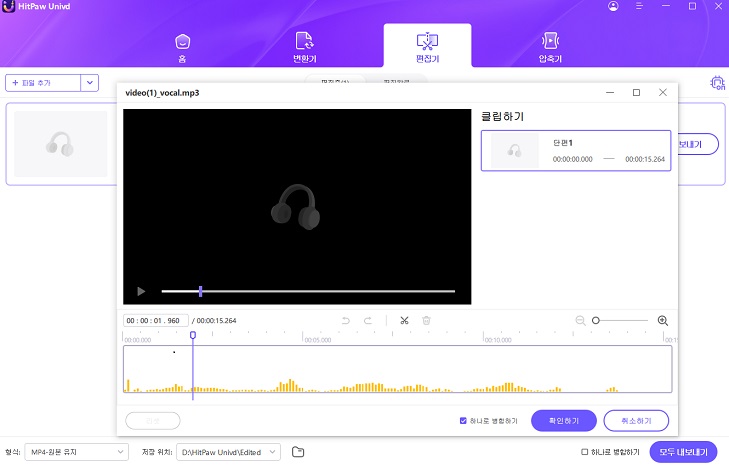The image size is (729, 465).
Task: Uncheck 하나로 병합하기 checkbox in dialog
Action: pyautogui.click(x=463, y=420)
